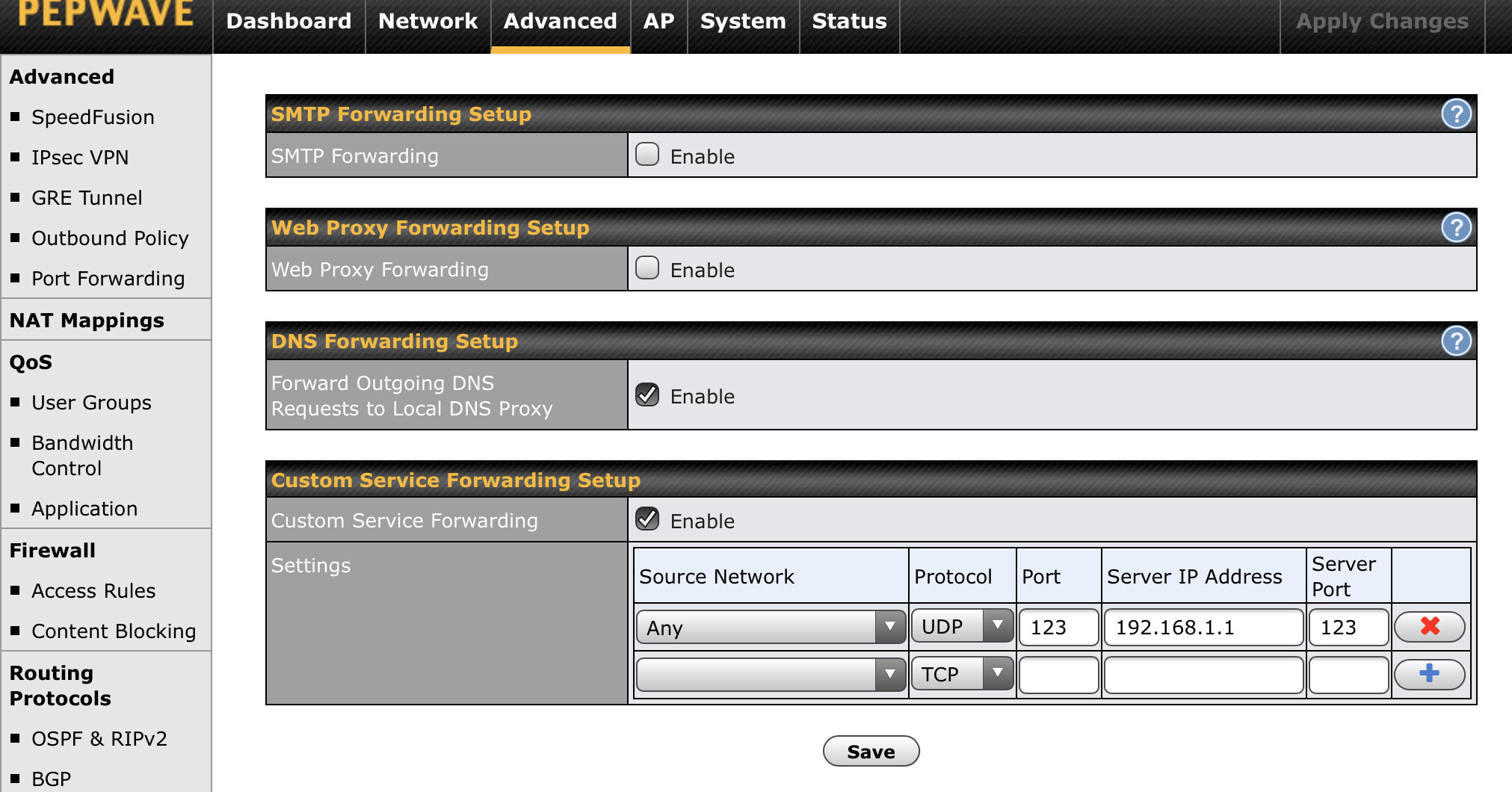Enable SMTP Forwarding
This screenshot has width=1512, height=792.
pyautogui.click(x=647, y=154)
